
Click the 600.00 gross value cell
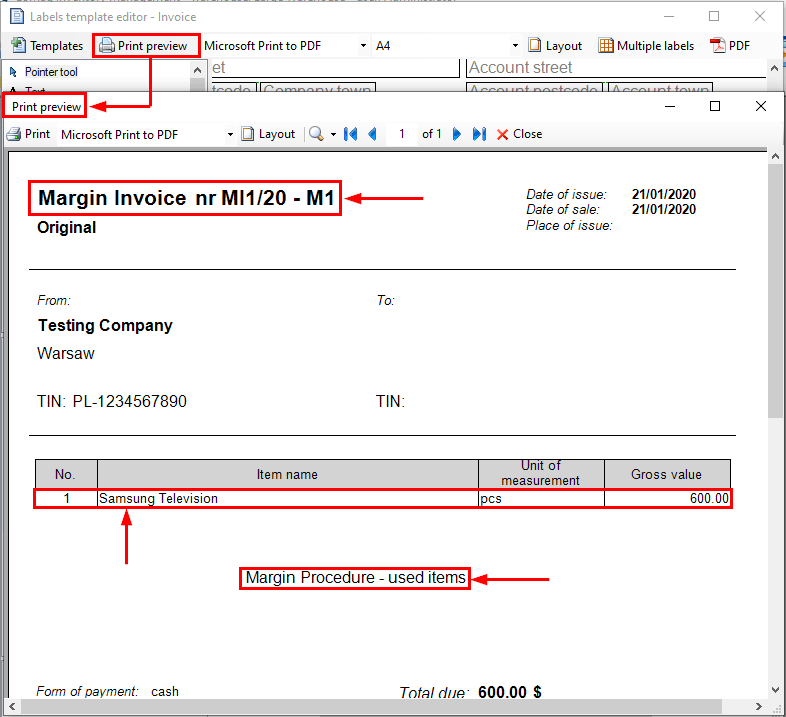click(x=667, y=498)
